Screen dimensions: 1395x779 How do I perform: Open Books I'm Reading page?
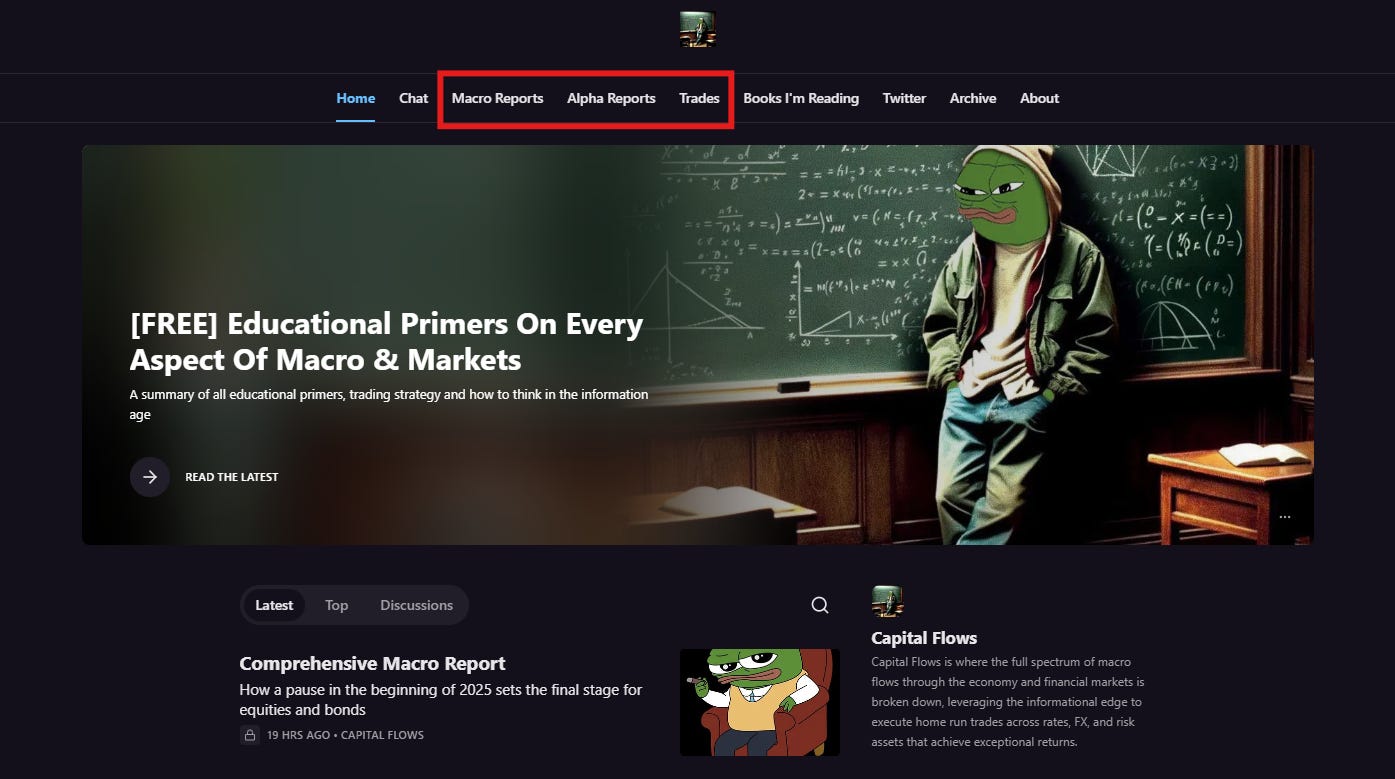(801, 98)
